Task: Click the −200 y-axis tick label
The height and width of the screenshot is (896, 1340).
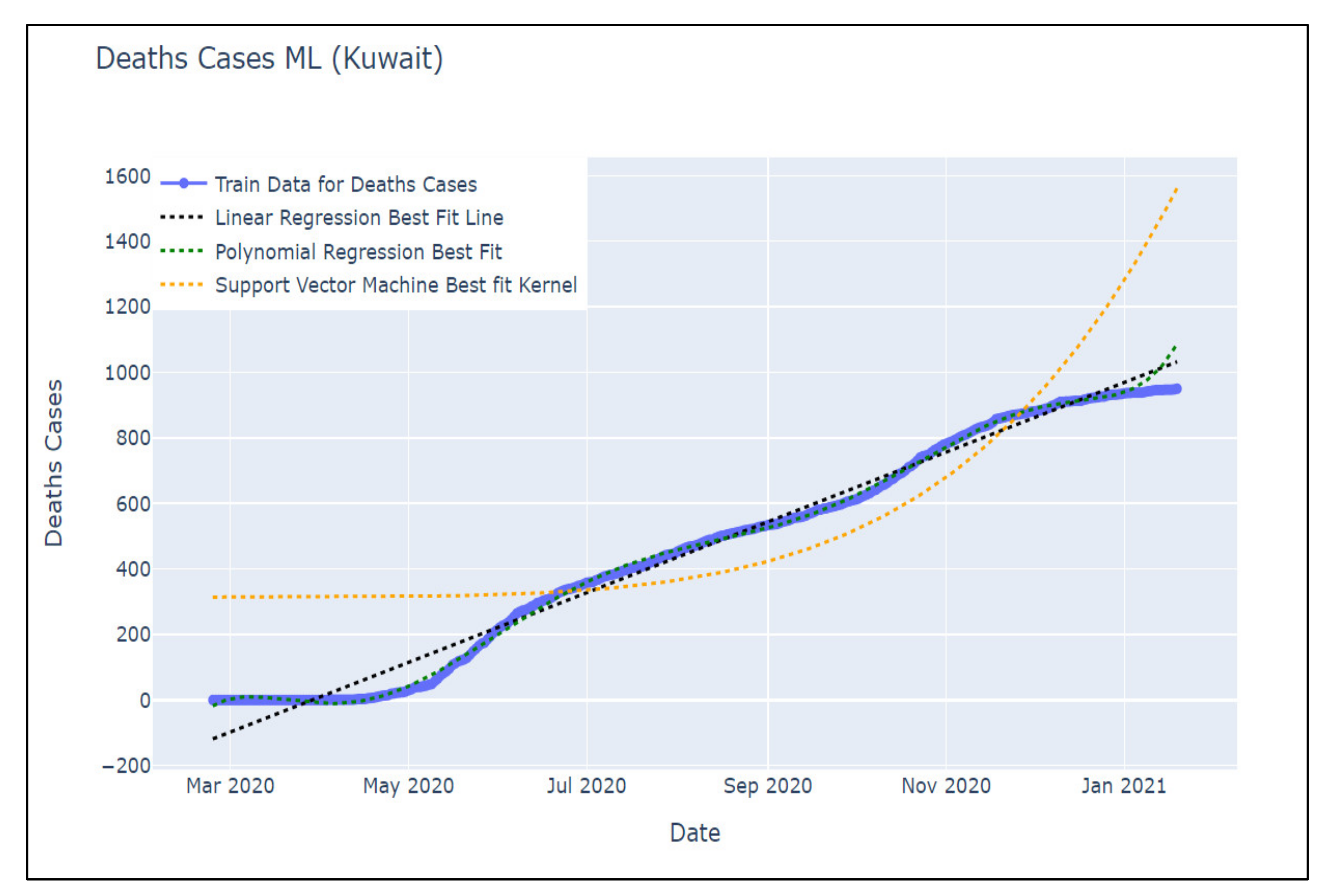Action: [126, 766]
